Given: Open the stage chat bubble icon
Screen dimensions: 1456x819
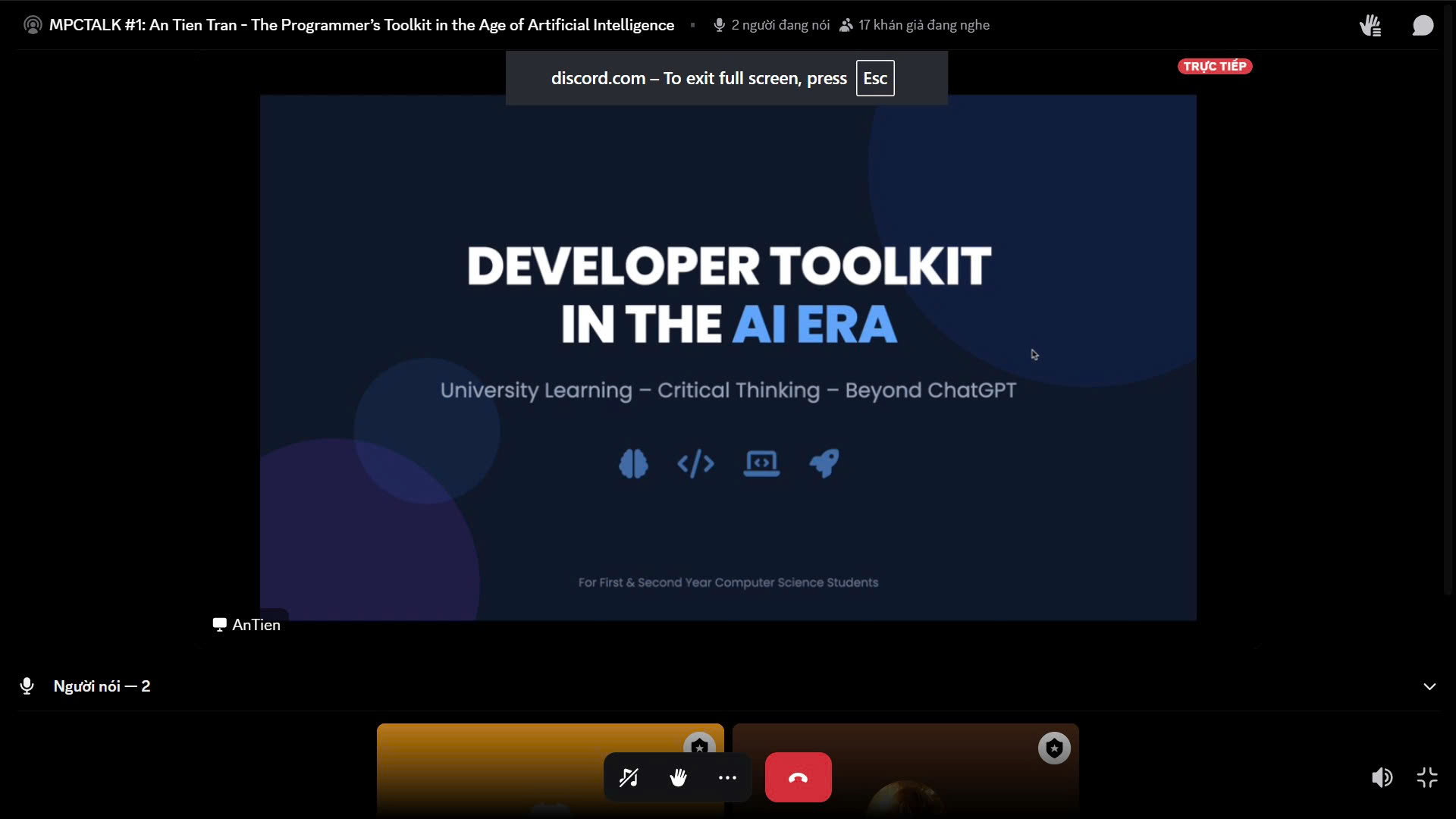Looking at the screenshot, I should (1423, 25).
